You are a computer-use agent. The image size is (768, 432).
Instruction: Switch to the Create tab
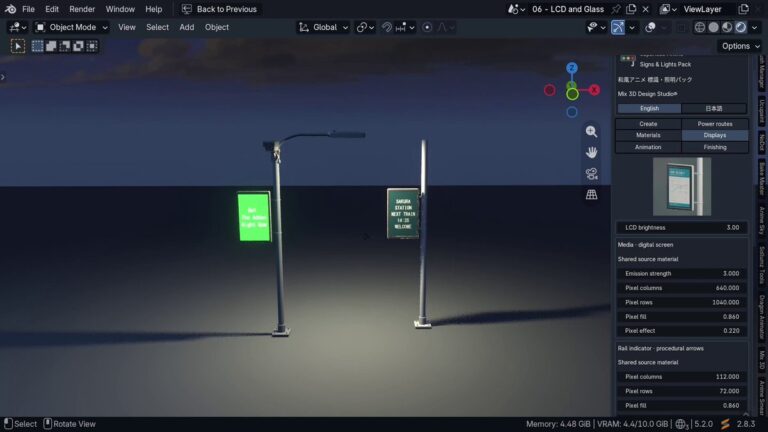[648, 124]
